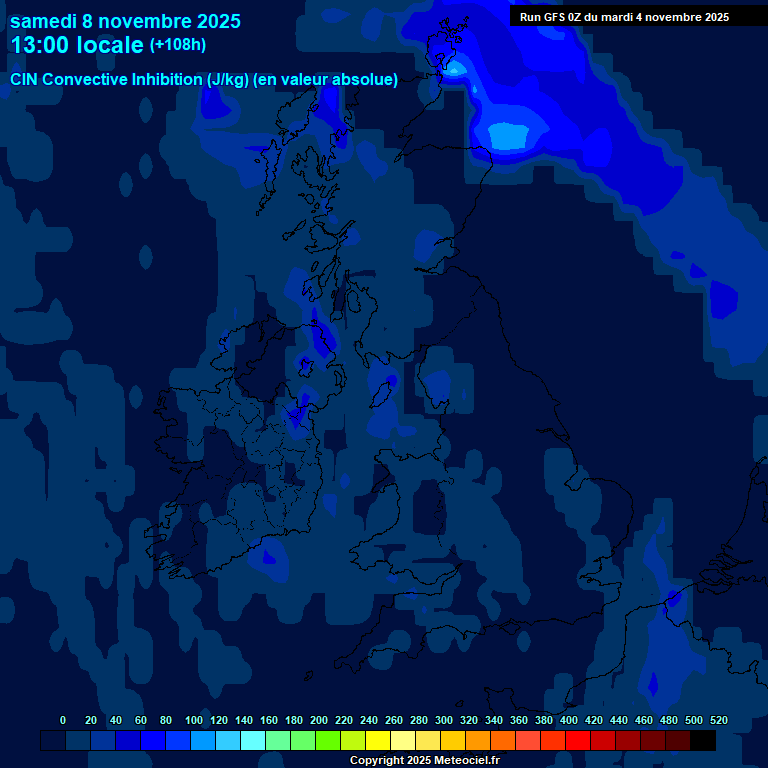This screenshot has height=768, width=768.
Task: Pick the darkest navy first legend swatch
Action: 53,741
